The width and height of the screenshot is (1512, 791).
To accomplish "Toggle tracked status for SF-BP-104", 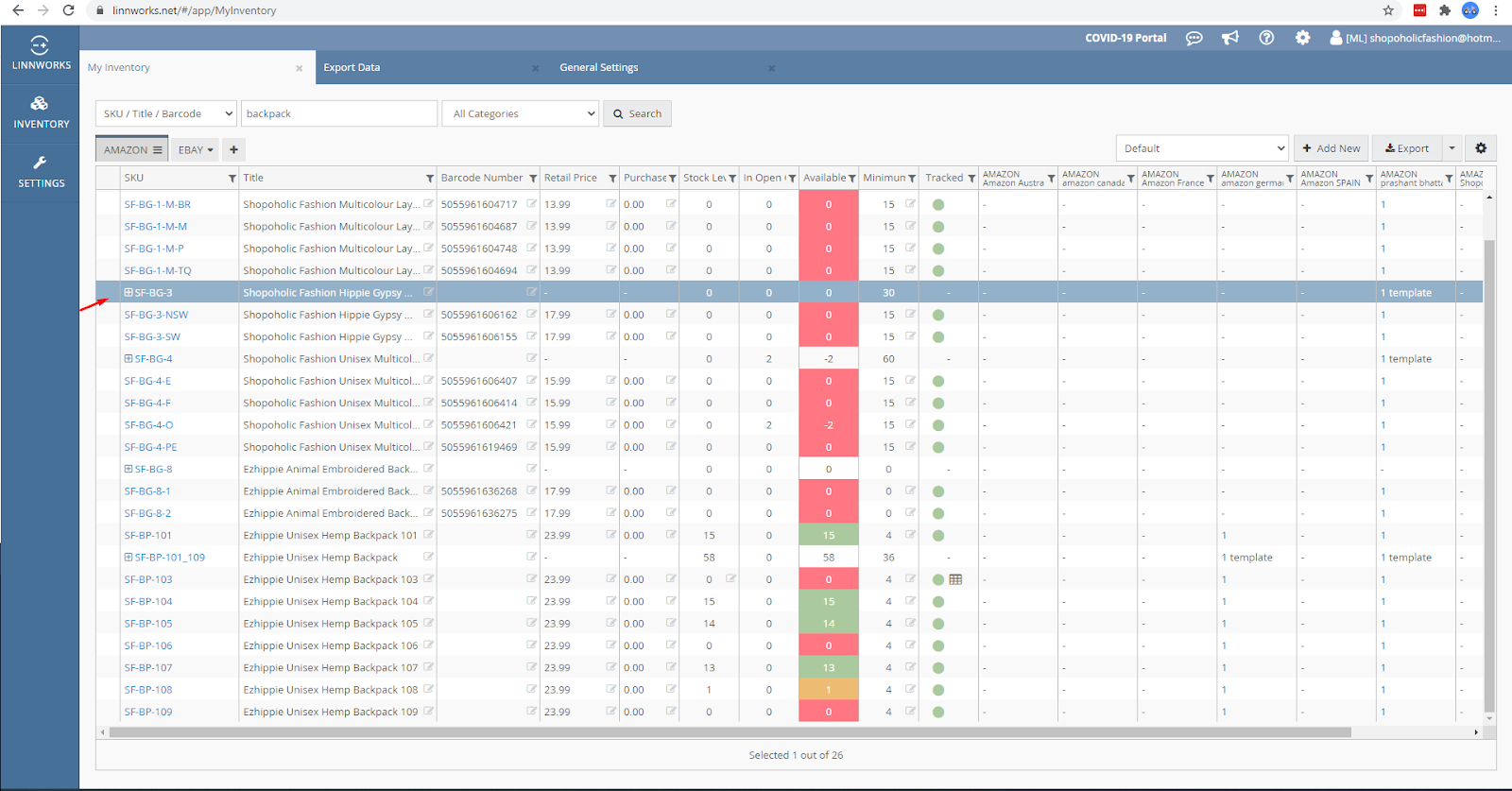I will (938, 601).
